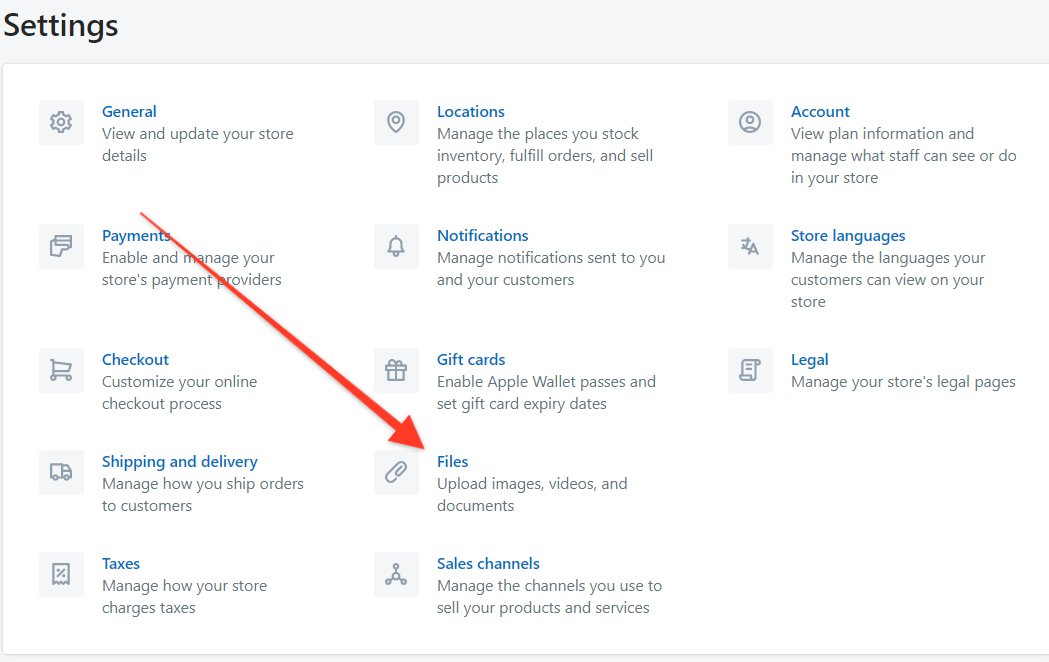Click the General gear icon

point(61,122)
